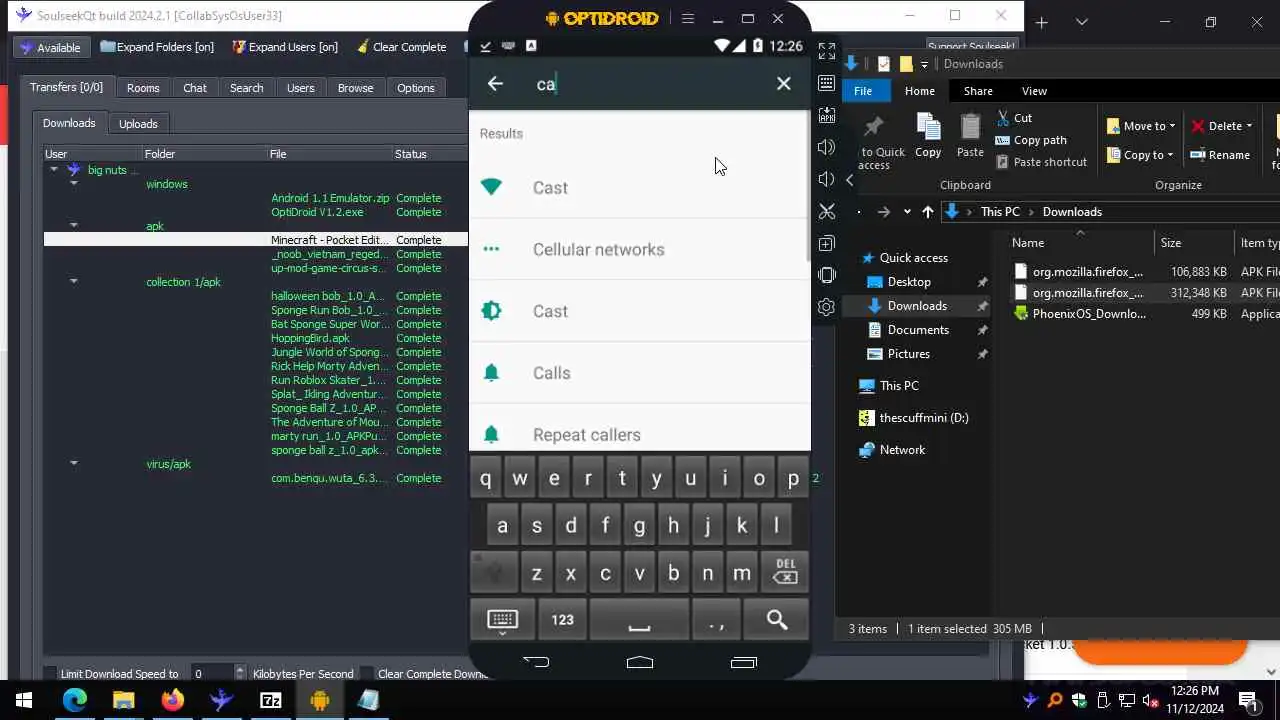Open the Delete dropdown arrow in Explorer
Viewport: 1280px width, 720px height.
[1249, 126]
